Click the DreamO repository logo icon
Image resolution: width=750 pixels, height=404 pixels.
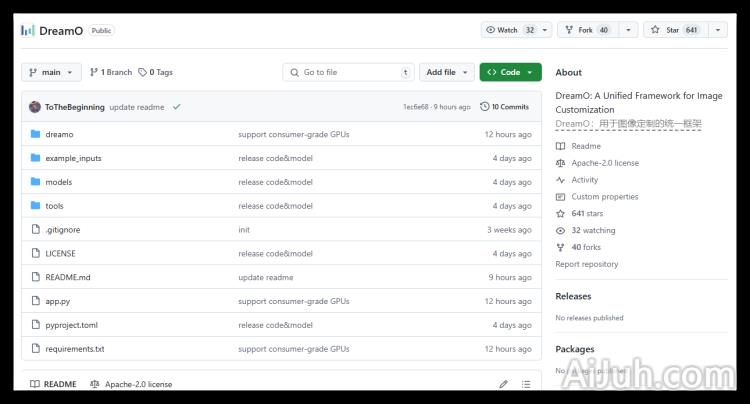[28, 30]
